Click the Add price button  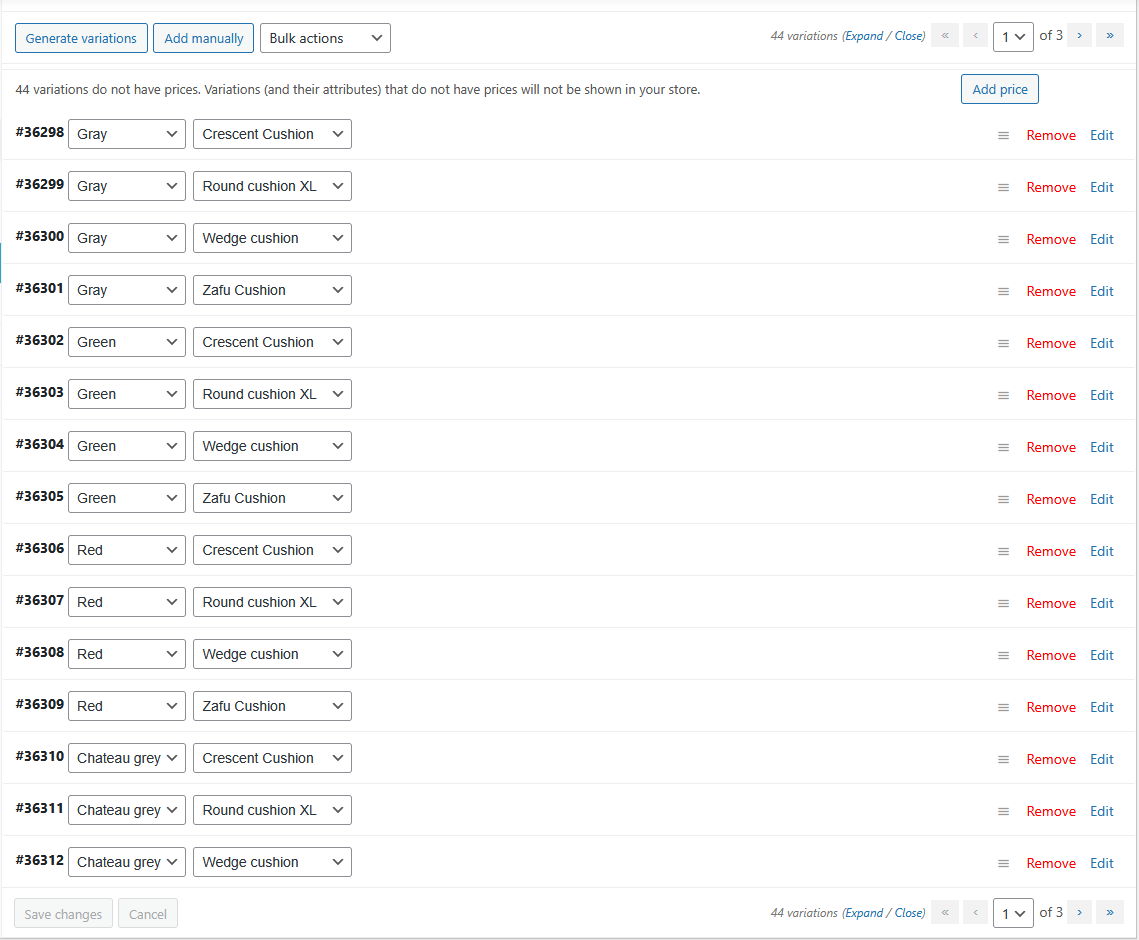click(1000, 89)
